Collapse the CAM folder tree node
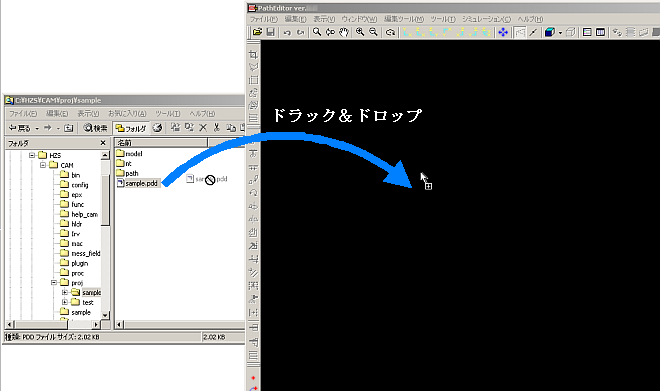Image resolution: width=660 pixels, height=391 pixels. (x=43, y=165)
